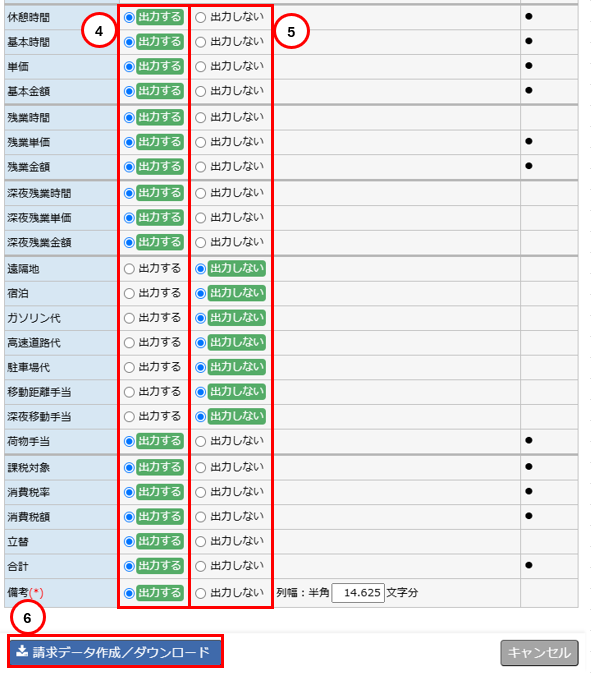
Task: Click the ガソリン代 row label
Action: (34, 318)
